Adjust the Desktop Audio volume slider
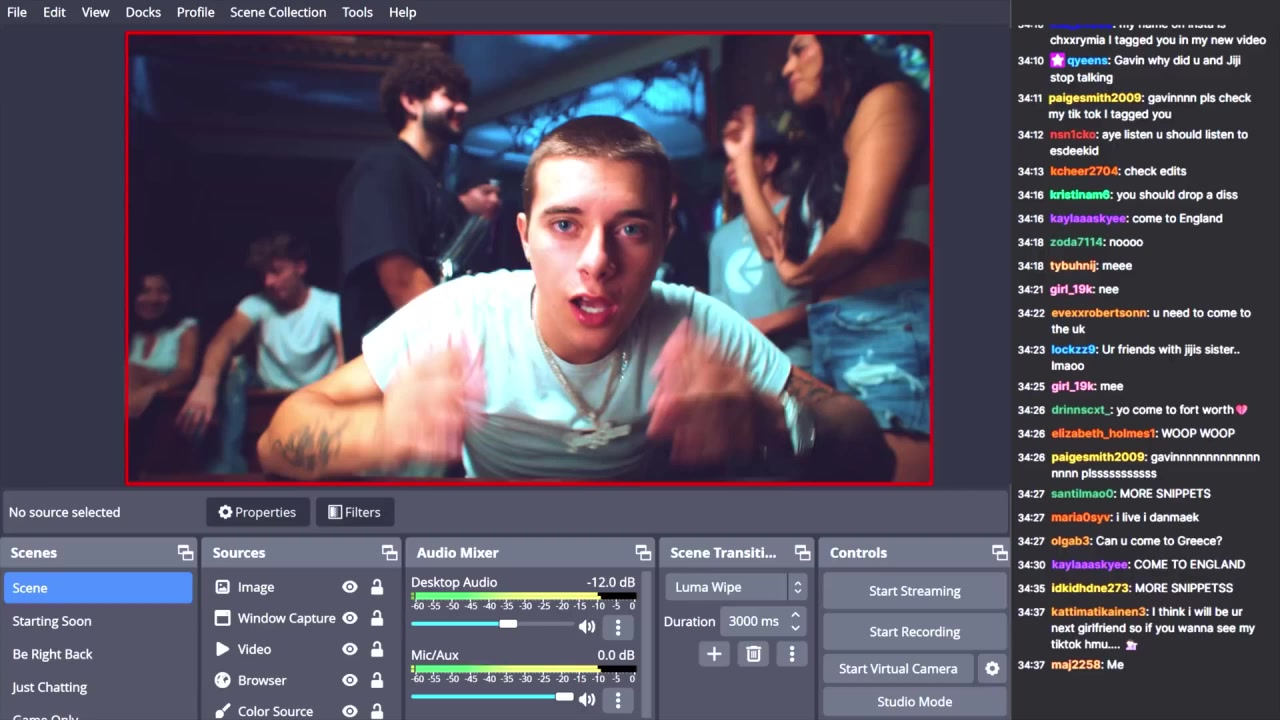The height and width of the screenshot is (720, 1280). 508,624
